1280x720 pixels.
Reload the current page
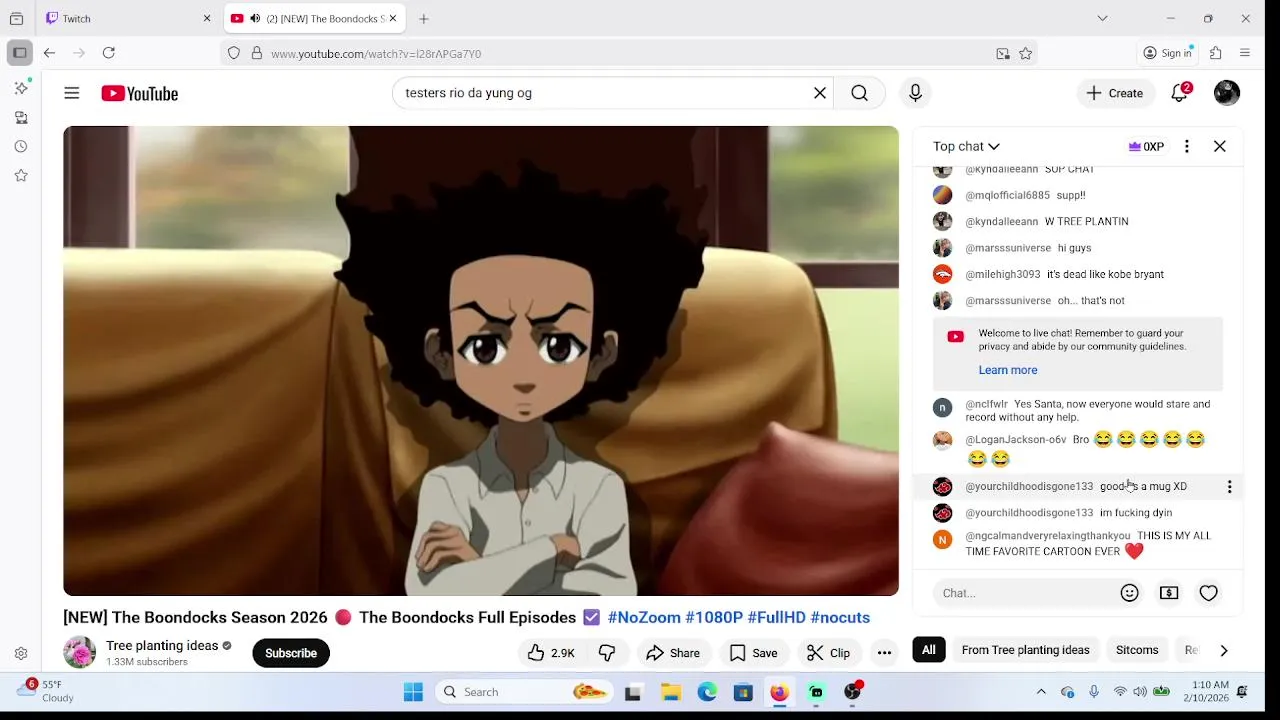point(109,53)
